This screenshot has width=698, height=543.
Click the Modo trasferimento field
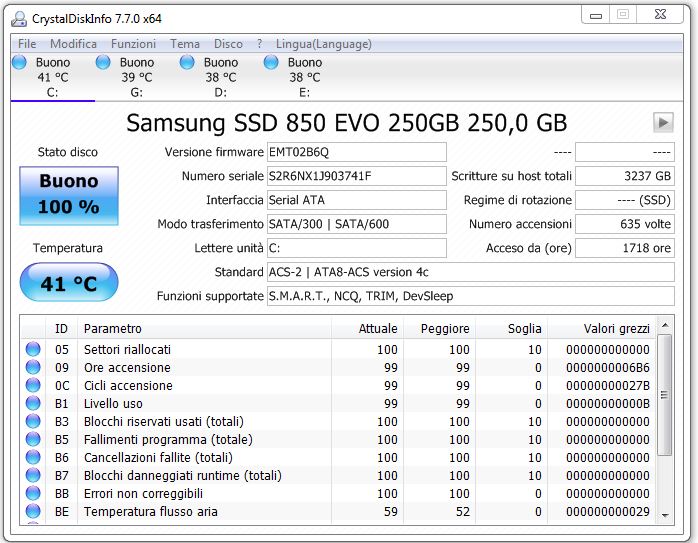tap(357, 224)
